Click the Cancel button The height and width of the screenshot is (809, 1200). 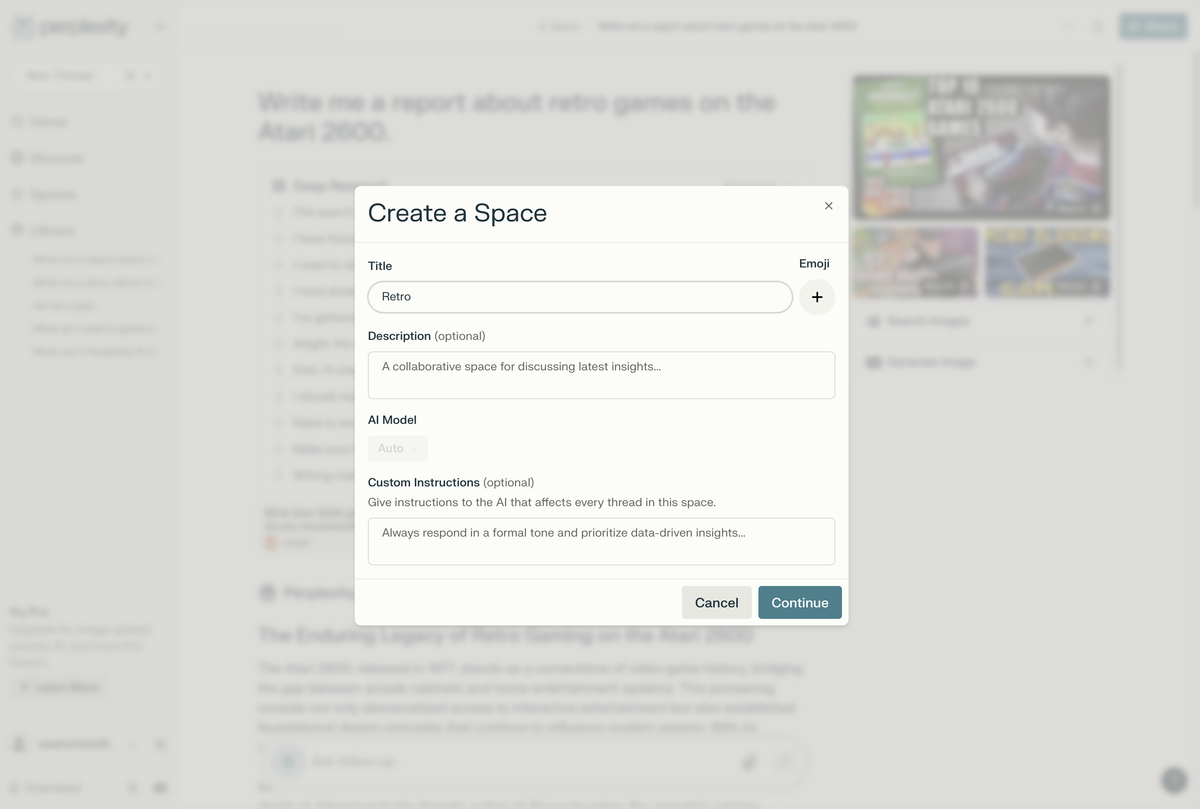pyautogui.click(x=717, y=602)
